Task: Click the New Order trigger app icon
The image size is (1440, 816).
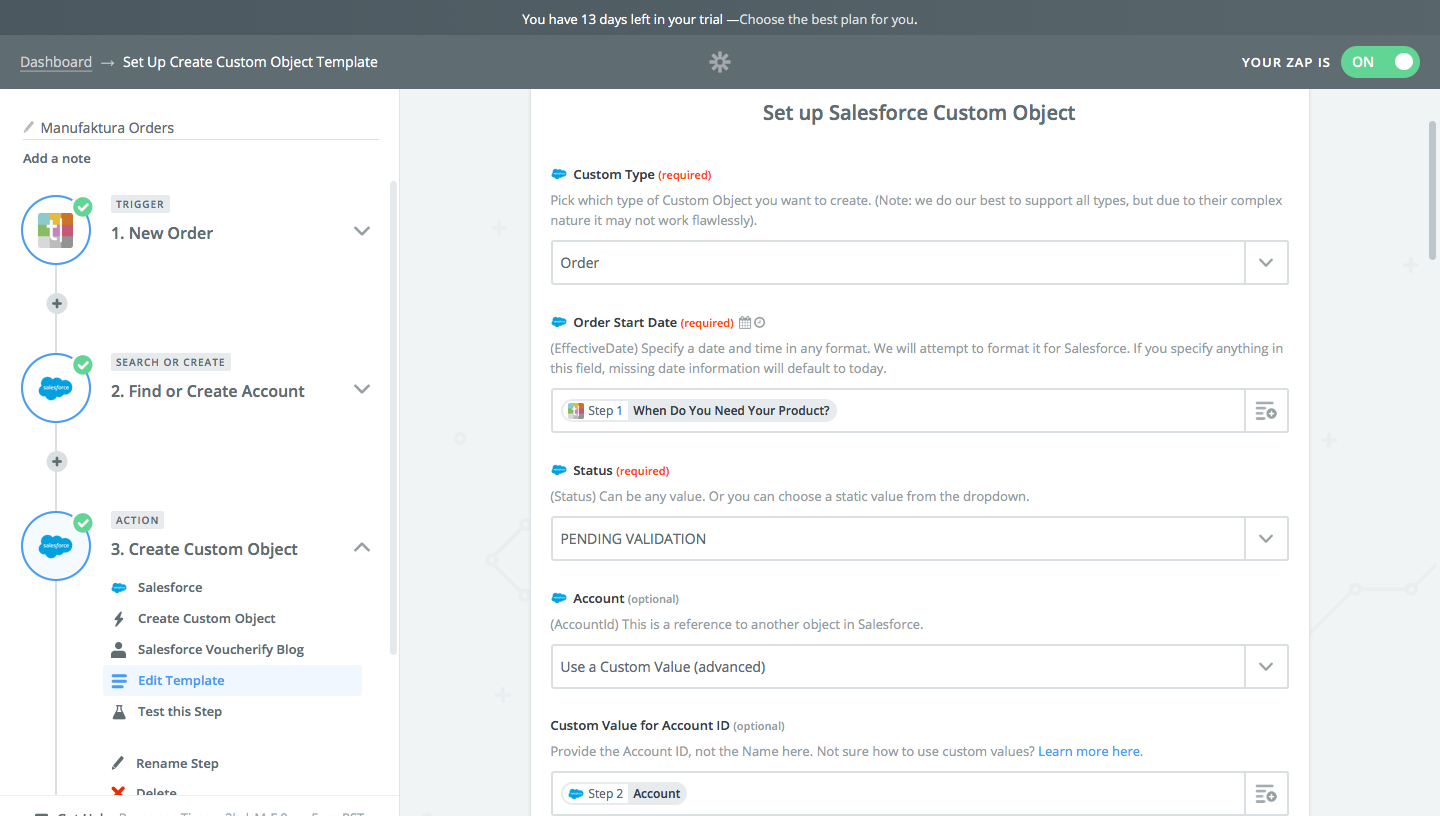Action: tap(56, 231)
